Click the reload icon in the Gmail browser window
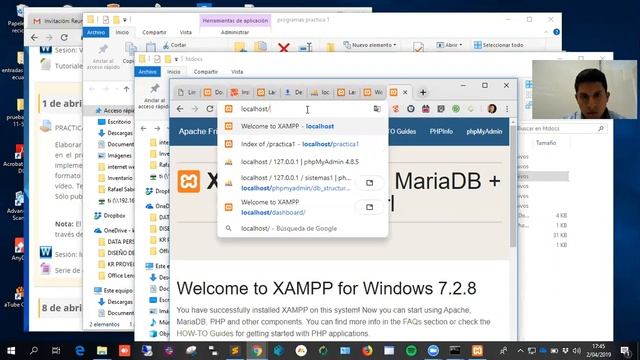The width and height of the screenshot is (640, 360). (x=64, y=38)
